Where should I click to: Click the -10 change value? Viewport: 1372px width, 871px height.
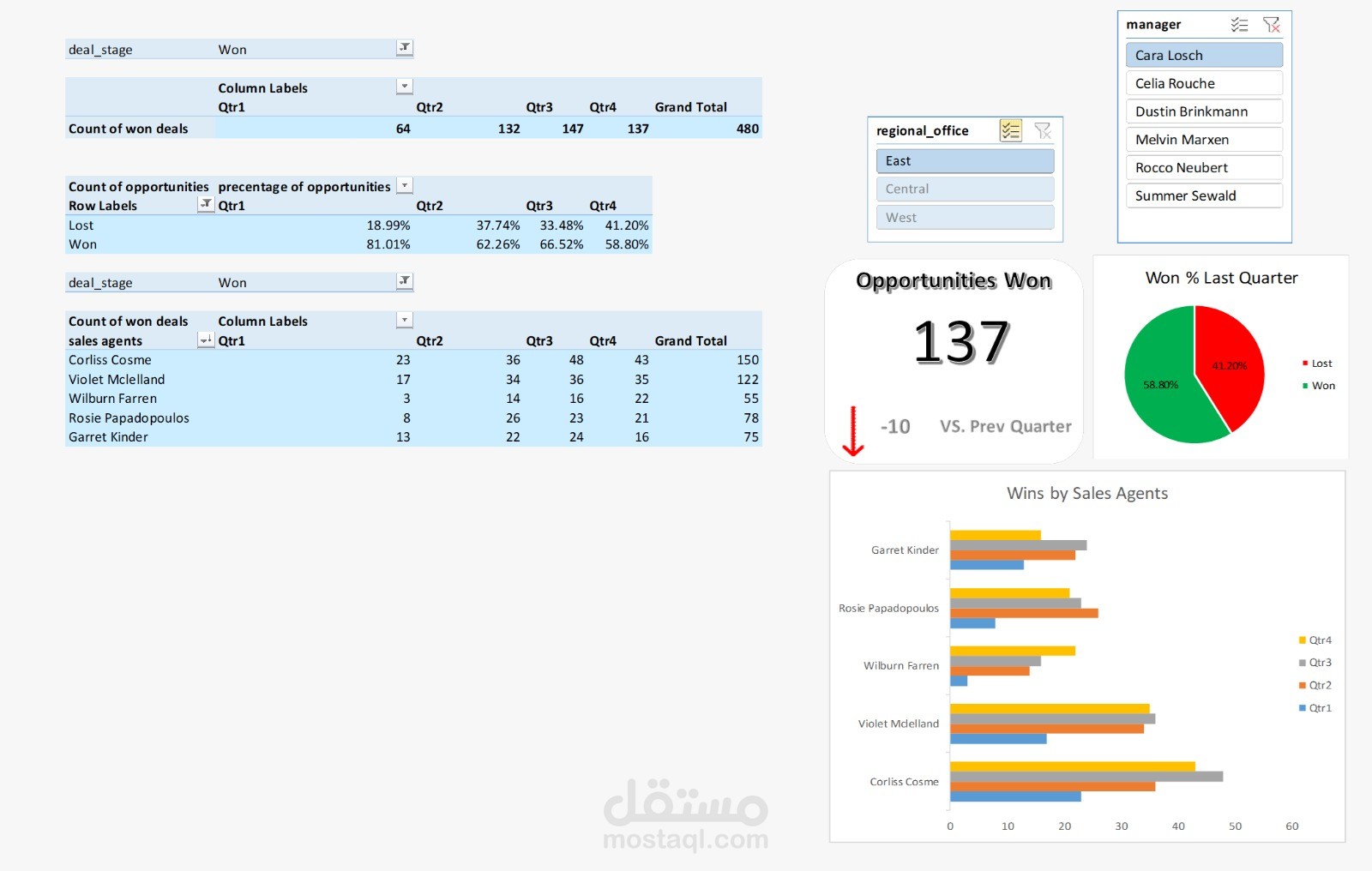click(x=895, y=426)
